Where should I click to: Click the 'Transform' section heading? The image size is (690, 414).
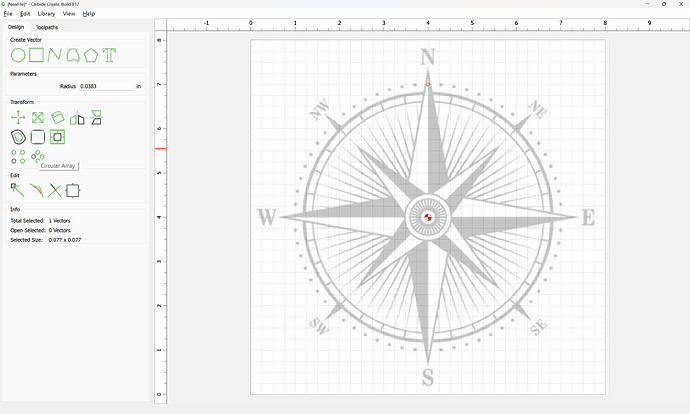coord(22,102)
